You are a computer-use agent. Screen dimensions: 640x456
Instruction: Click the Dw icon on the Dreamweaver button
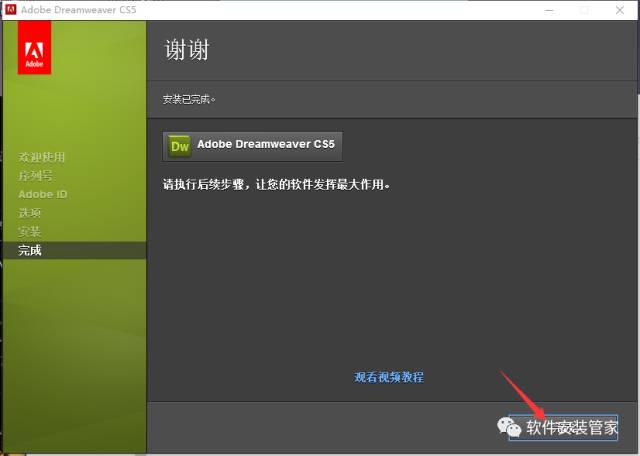coord(180,145)
